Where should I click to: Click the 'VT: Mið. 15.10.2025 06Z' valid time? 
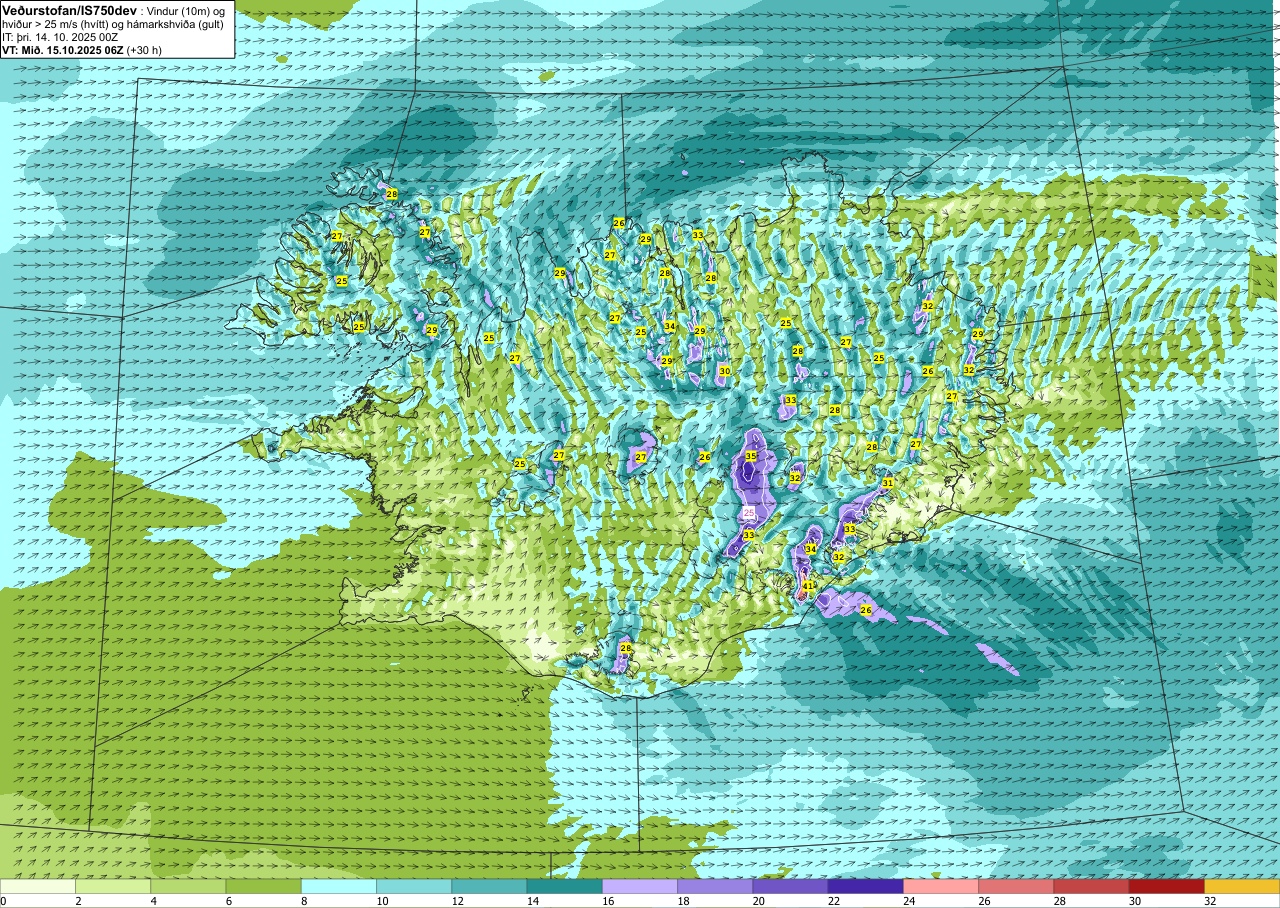pyautogui.click(x=62, y=49)
